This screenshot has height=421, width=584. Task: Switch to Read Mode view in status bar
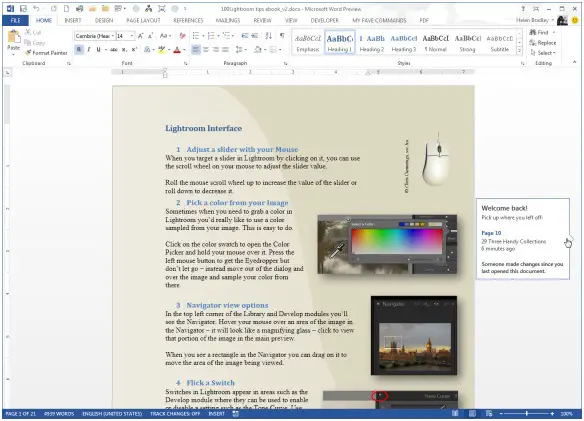pyautogui.click(x=455, y=414)
